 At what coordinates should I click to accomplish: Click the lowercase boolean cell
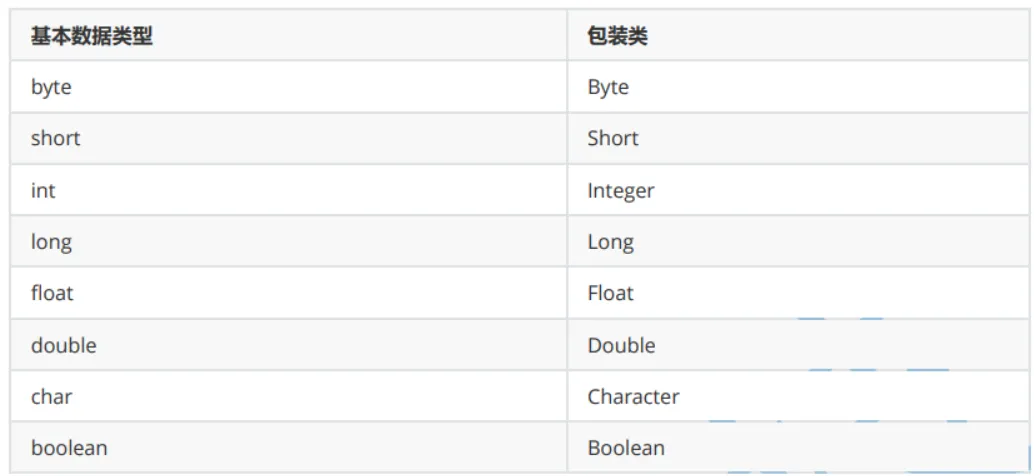[x=69, y=448]
